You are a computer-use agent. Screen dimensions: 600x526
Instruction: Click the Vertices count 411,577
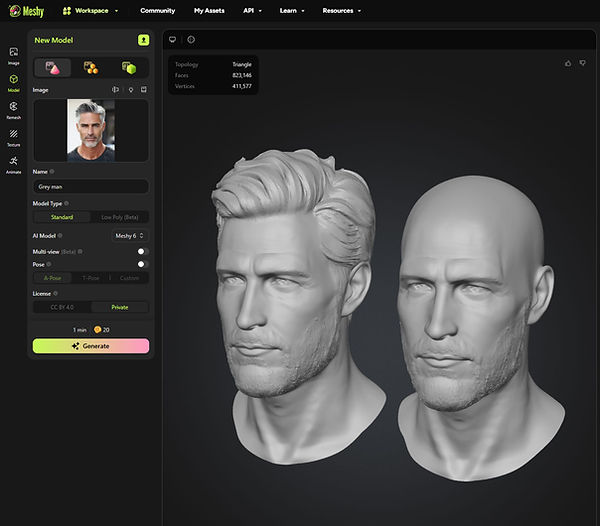pyautogui.click(x=242, y=86)
